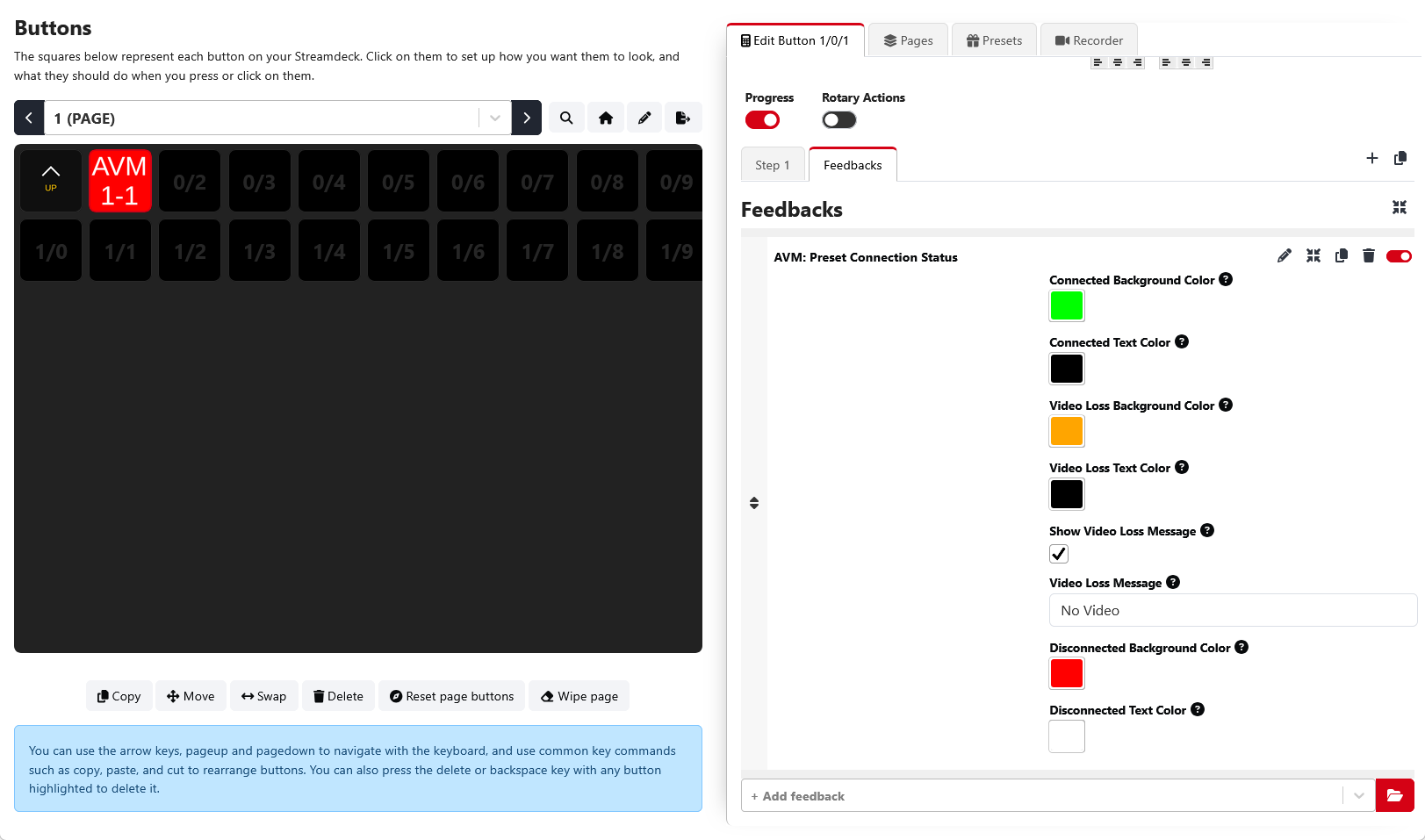The image size is (1425, 840).
Task: Delete the Preset Connection Status feedback via trash icon
Action: click(x=1368, y=256)
